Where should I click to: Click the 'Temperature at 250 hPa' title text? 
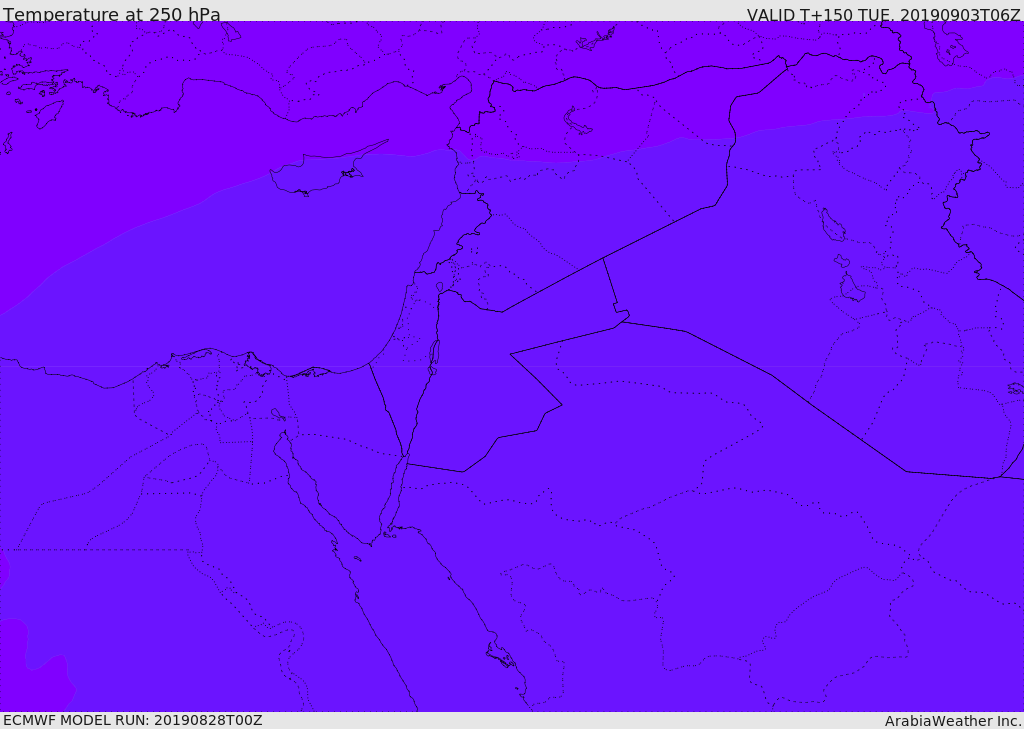(112, 14)
